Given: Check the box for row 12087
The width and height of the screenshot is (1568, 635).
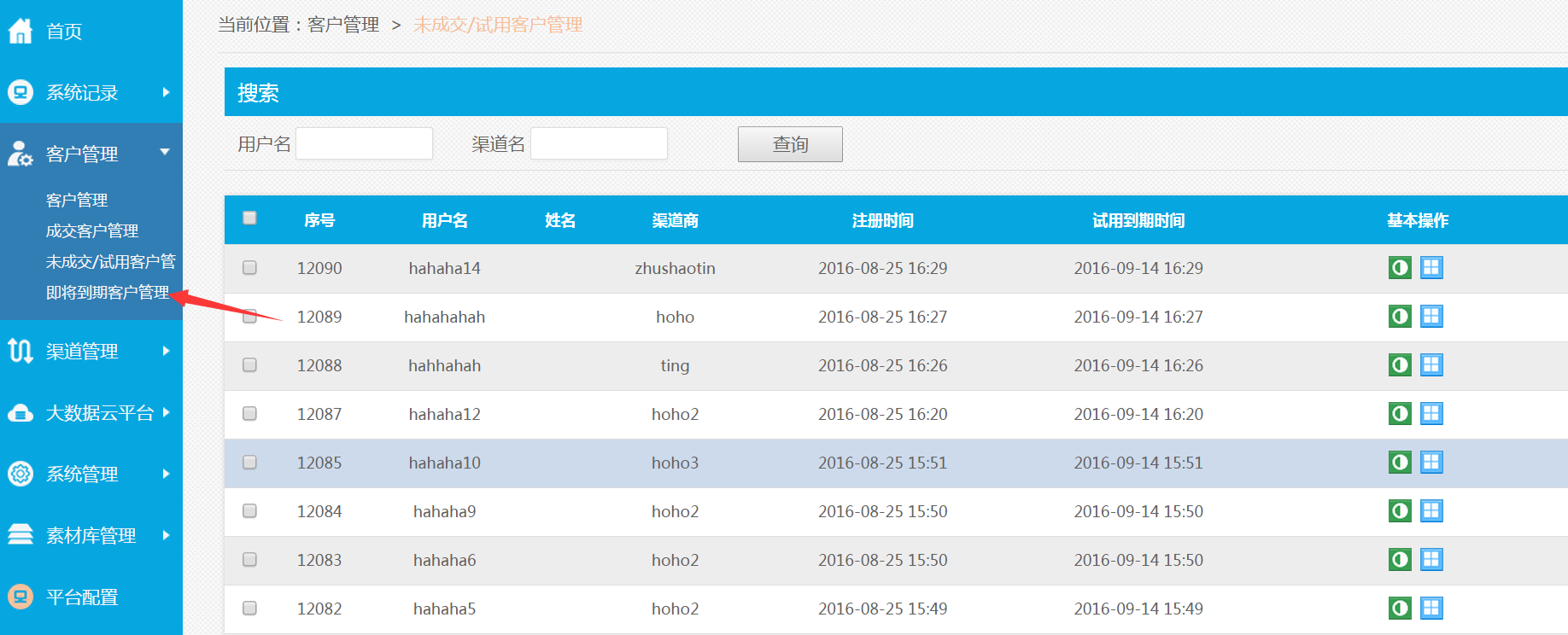Looking at the screenshot, I should coord(249,413).
